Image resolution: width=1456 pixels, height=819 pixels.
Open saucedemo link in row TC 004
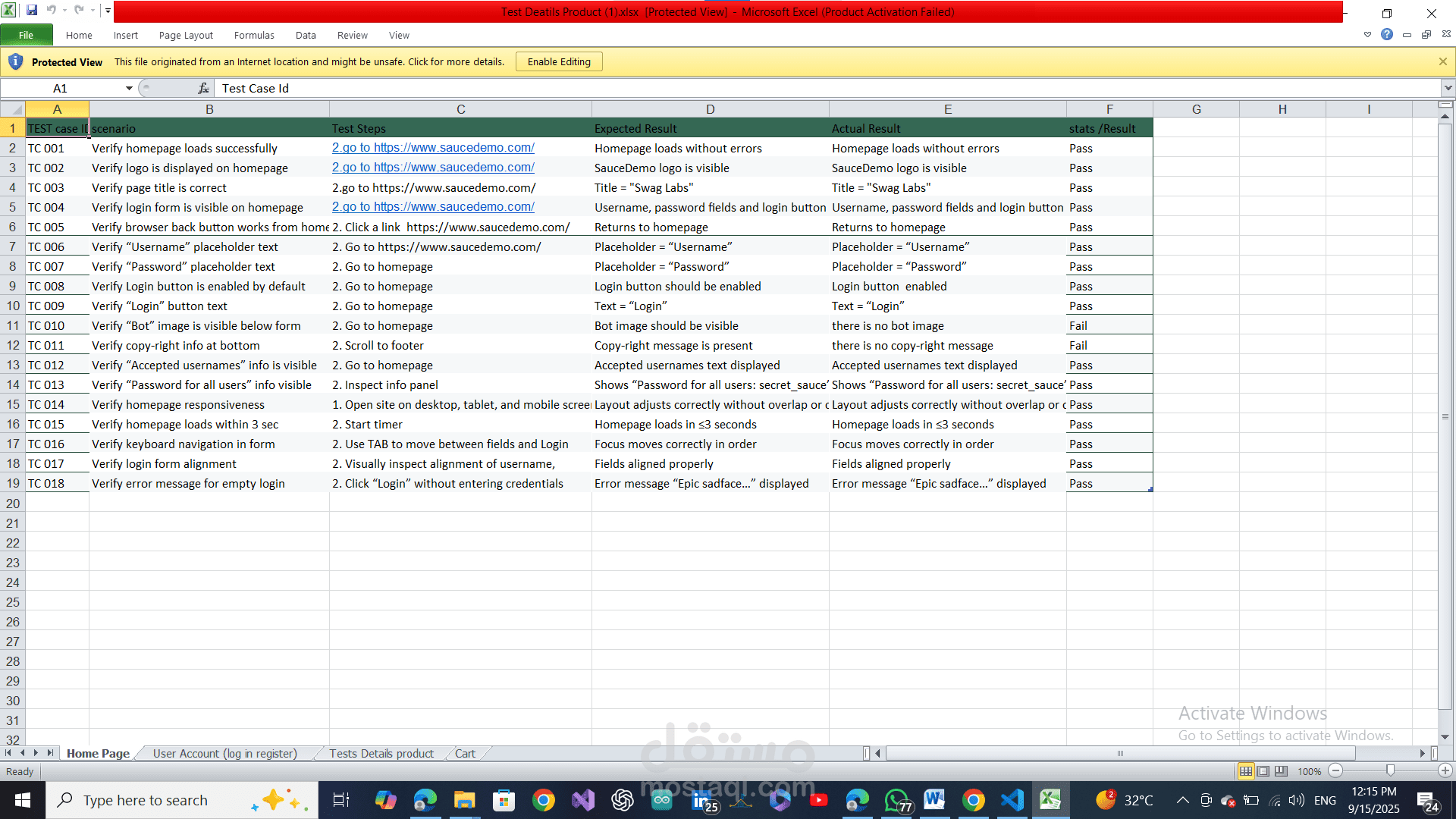[433, 207]
